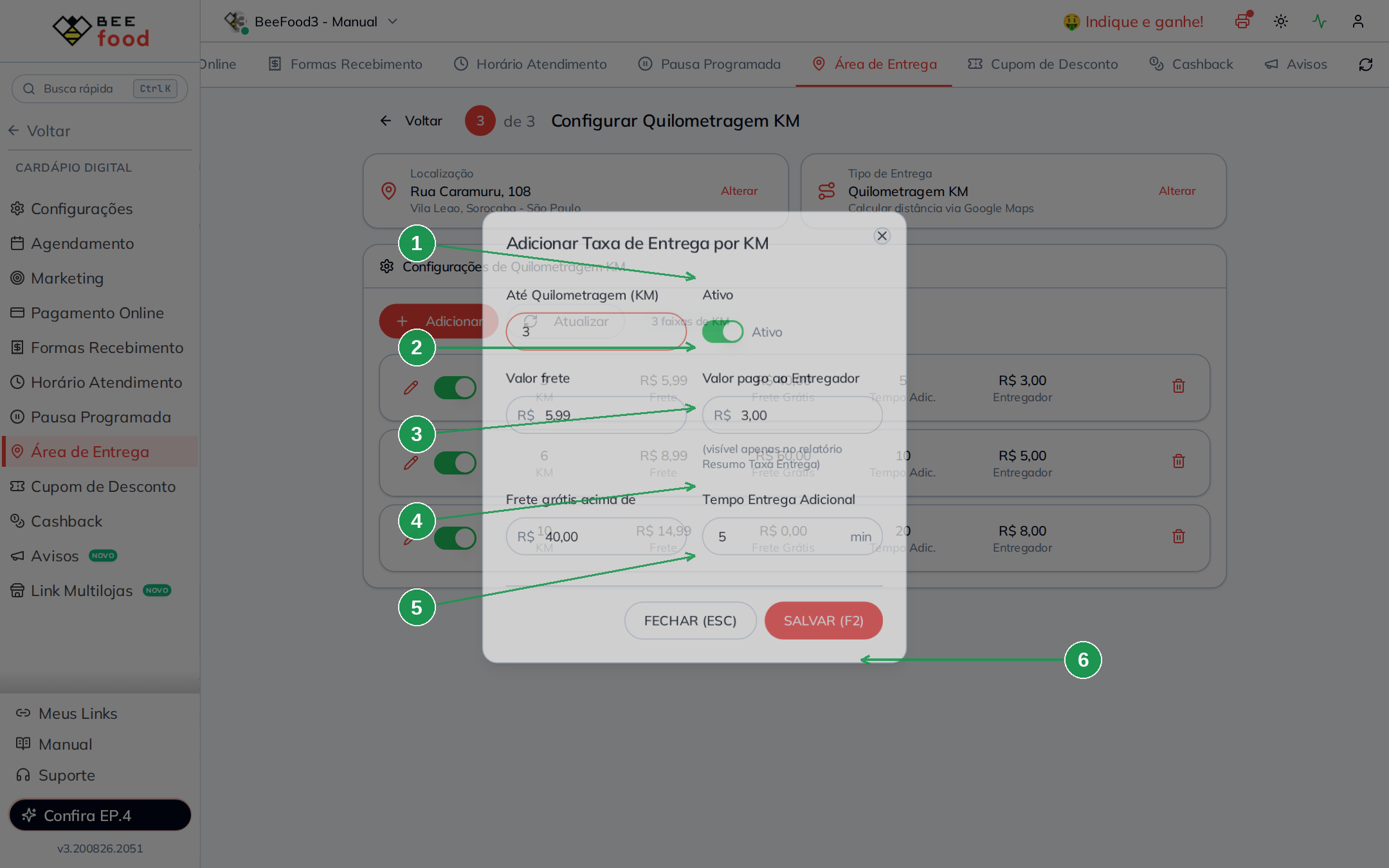The width and height of the screenshot is (1389, 868).
Task: Click the CARDÁPIO DIGITAL section label
Action: coord(73,168)
